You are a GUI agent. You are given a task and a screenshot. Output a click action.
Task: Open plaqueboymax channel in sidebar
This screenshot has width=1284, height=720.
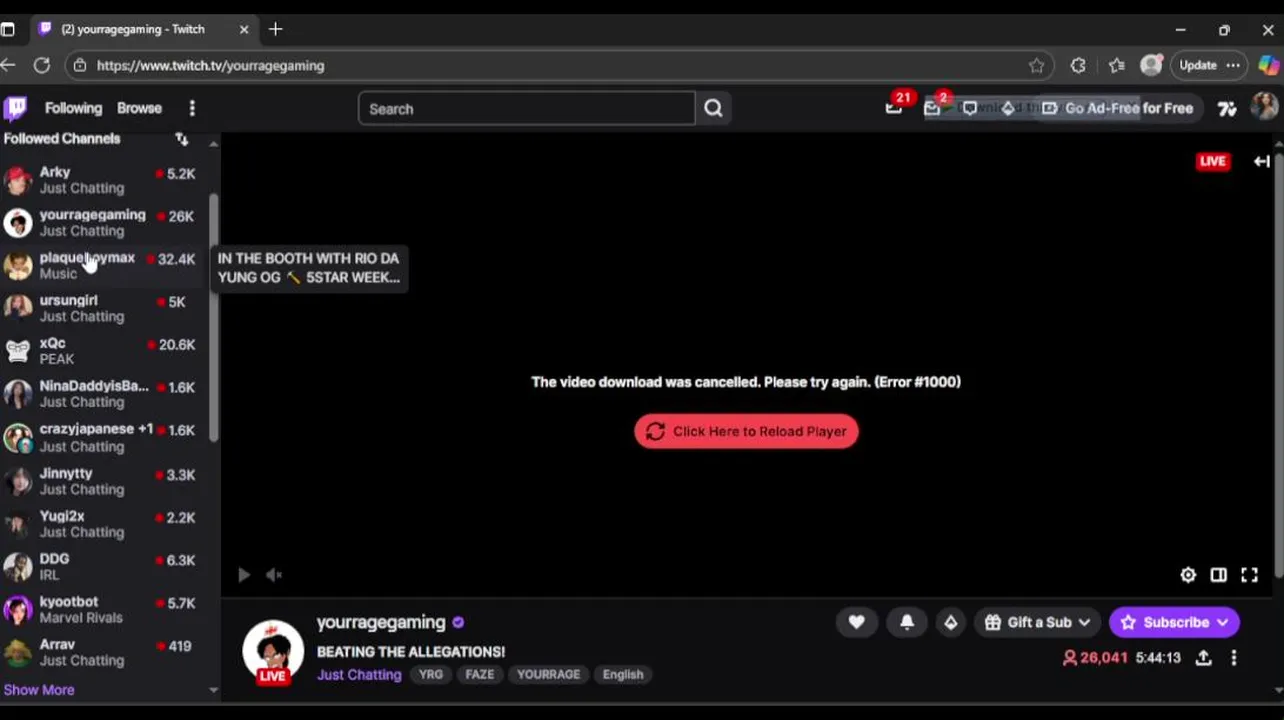(x=104, y=265)
